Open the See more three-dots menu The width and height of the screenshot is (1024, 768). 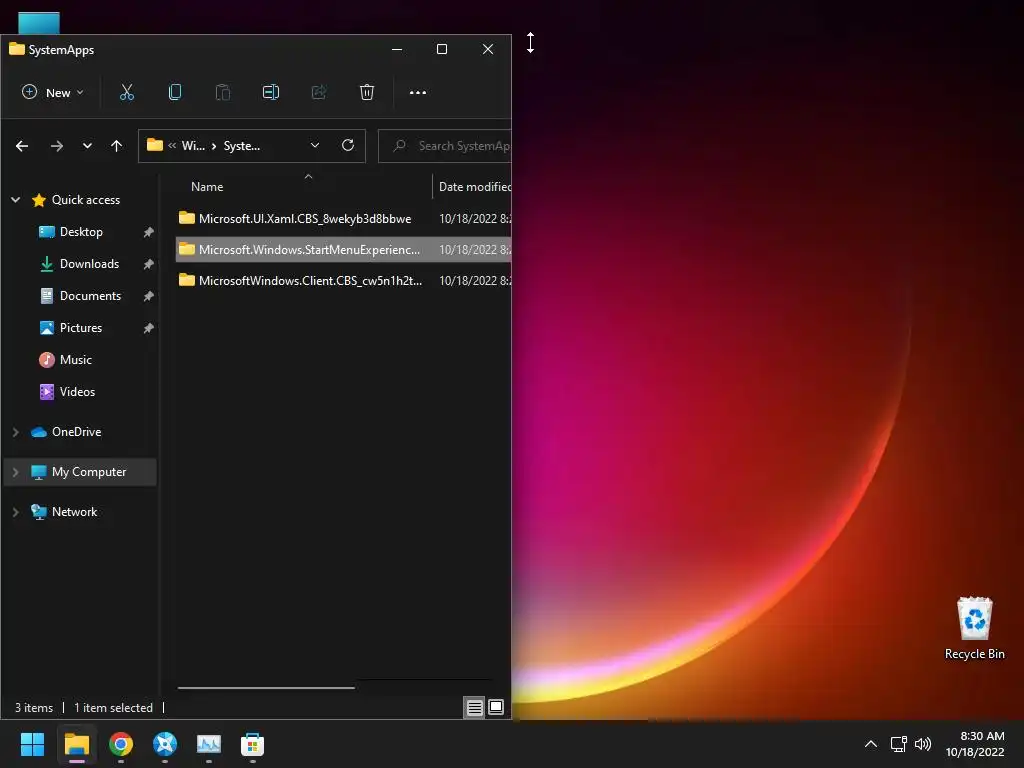(418, 92)
